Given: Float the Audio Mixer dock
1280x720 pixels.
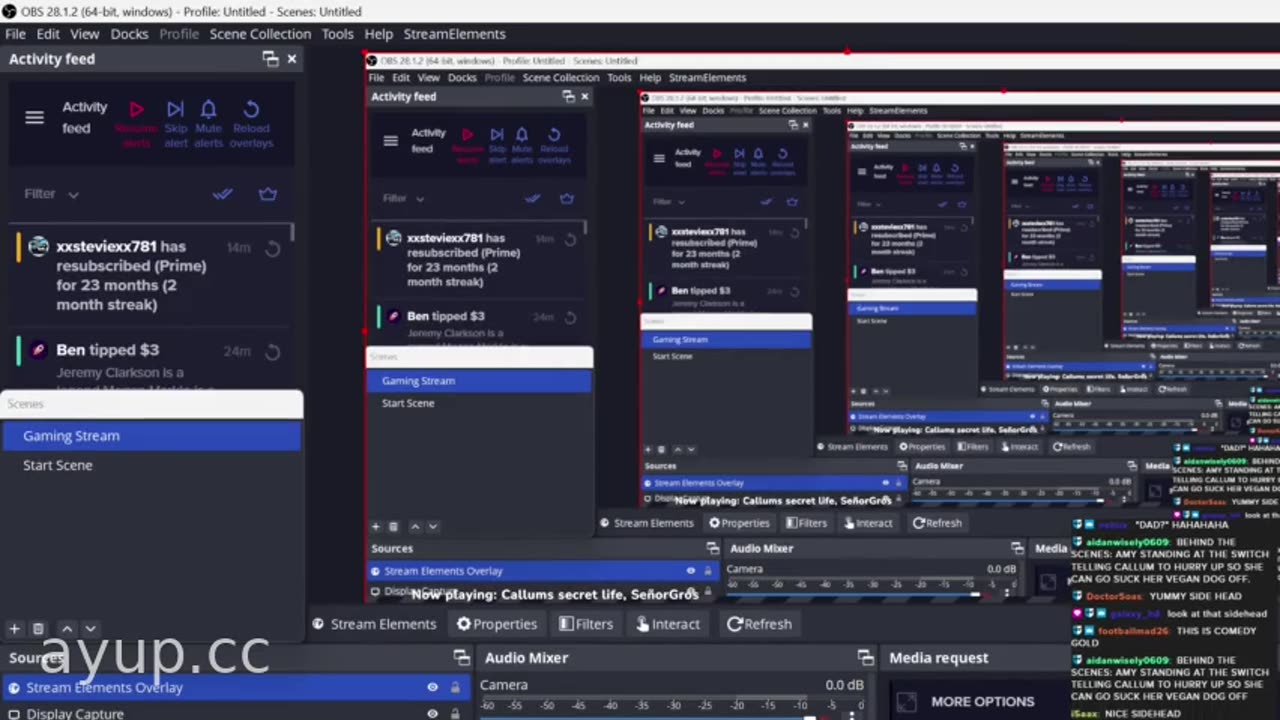Looking at the screenshot, I should point(865,658).
